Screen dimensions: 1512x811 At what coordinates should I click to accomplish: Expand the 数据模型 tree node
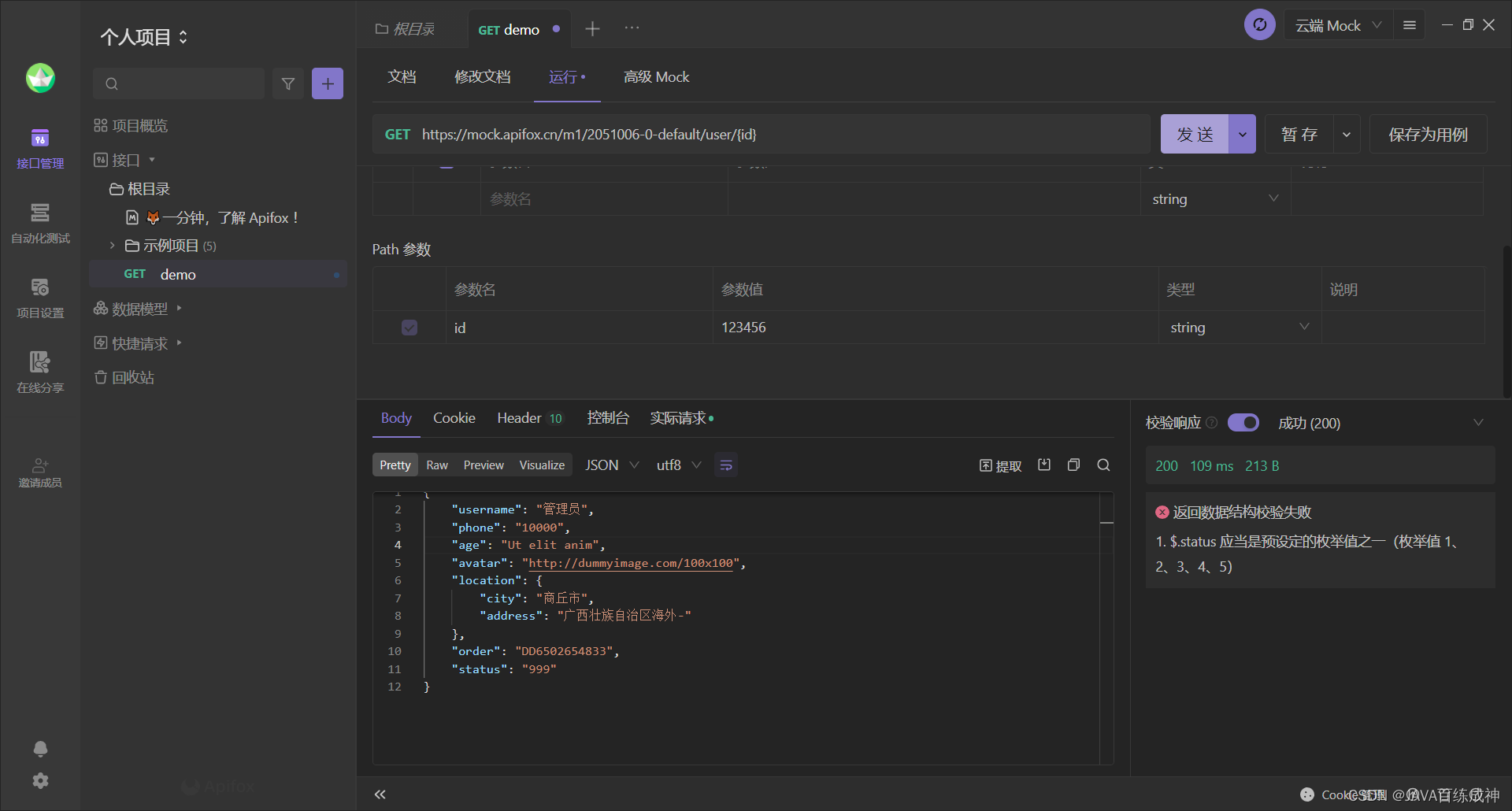(180, 308)
